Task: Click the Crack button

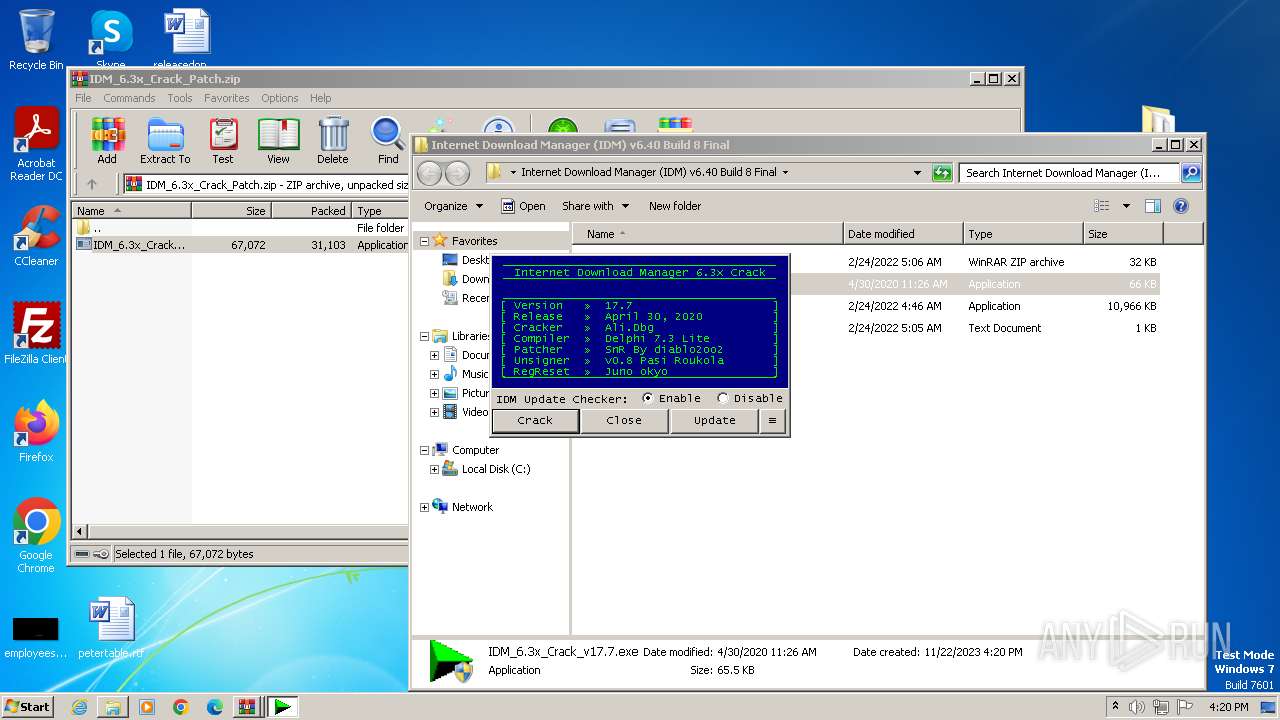Action: [x=535, y=421]
